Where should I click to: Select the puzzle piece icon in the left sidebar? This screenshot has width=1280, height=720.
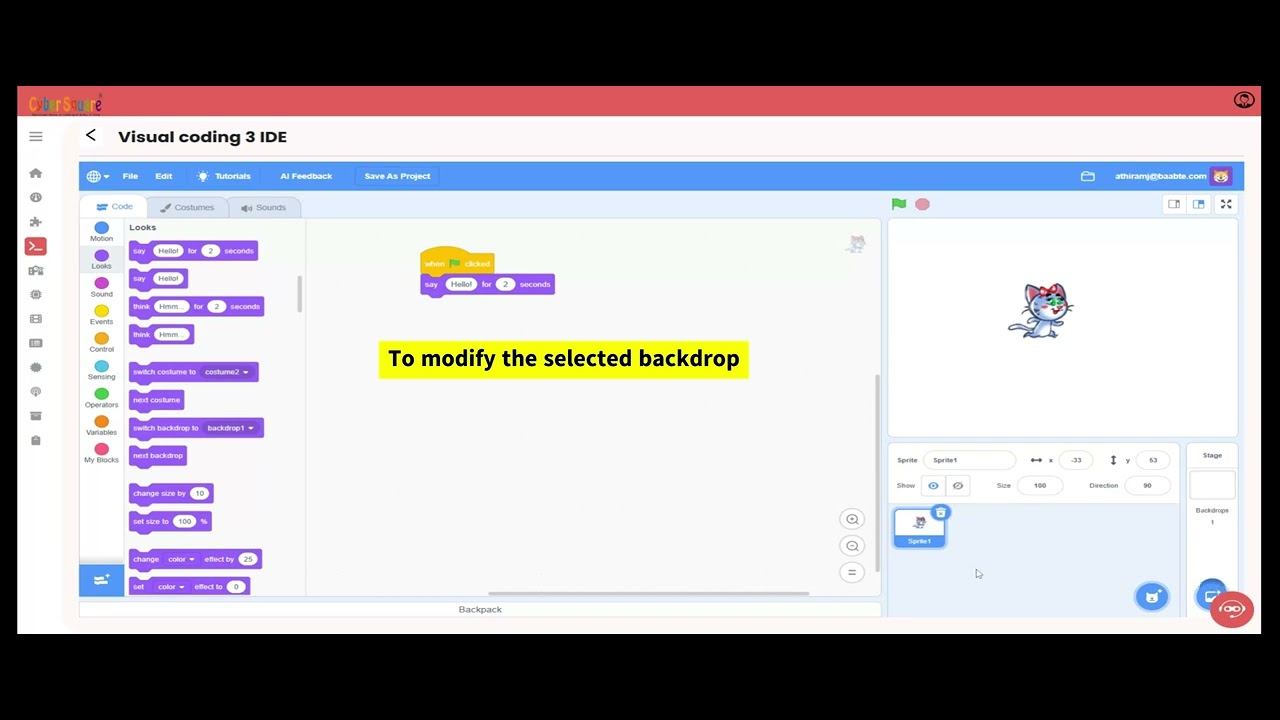pos(36,222)
